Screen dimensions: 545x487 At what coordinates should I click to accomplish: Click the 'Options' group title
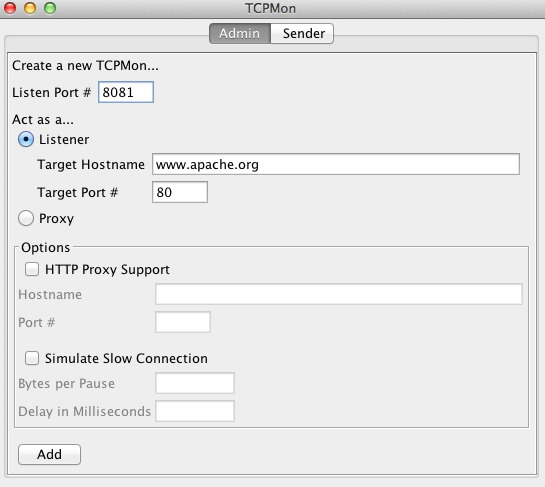(46, 247)
